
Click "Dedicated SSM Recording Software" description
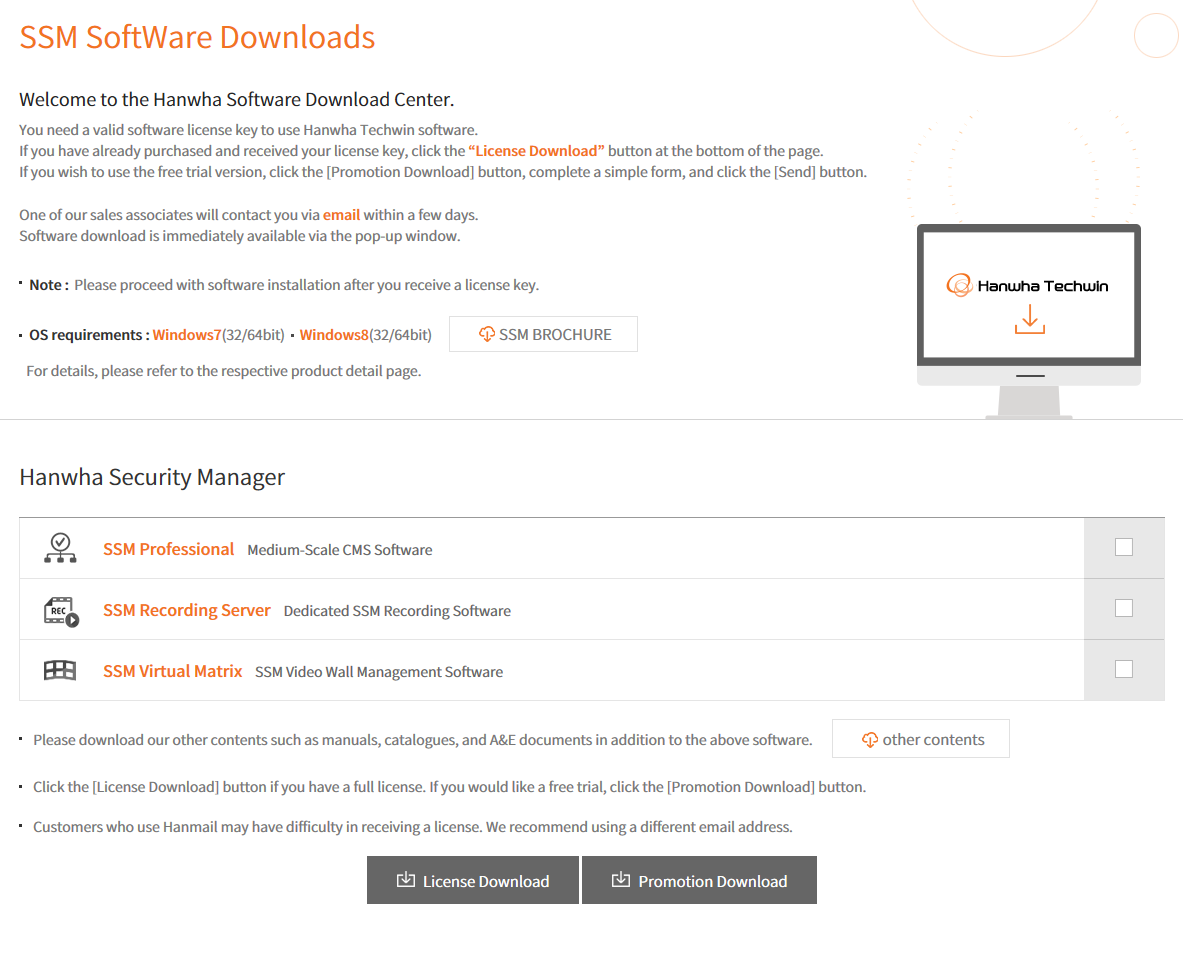pyautogui.click(x=397, y=612)
